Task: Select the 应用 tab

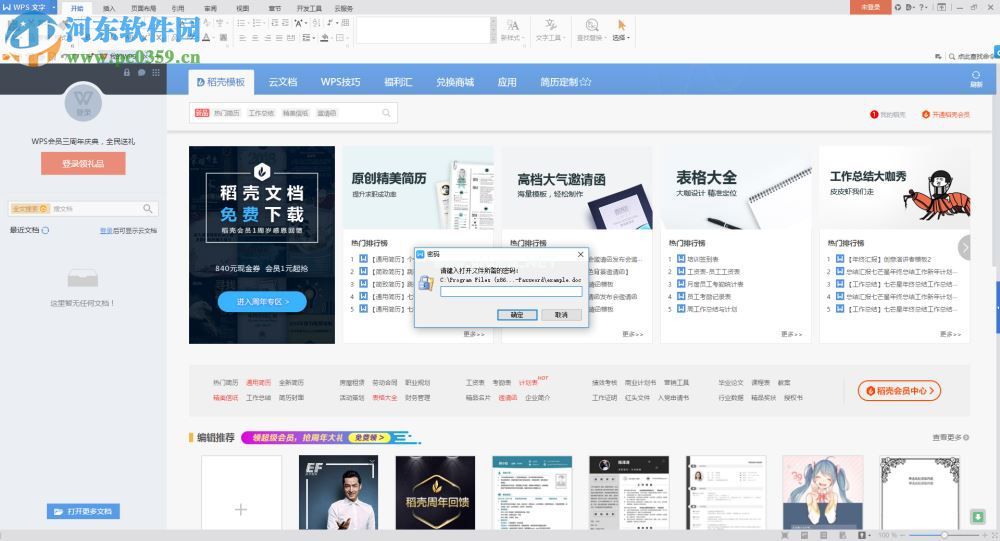Action: pyautogui.click(x=507, y=82)
